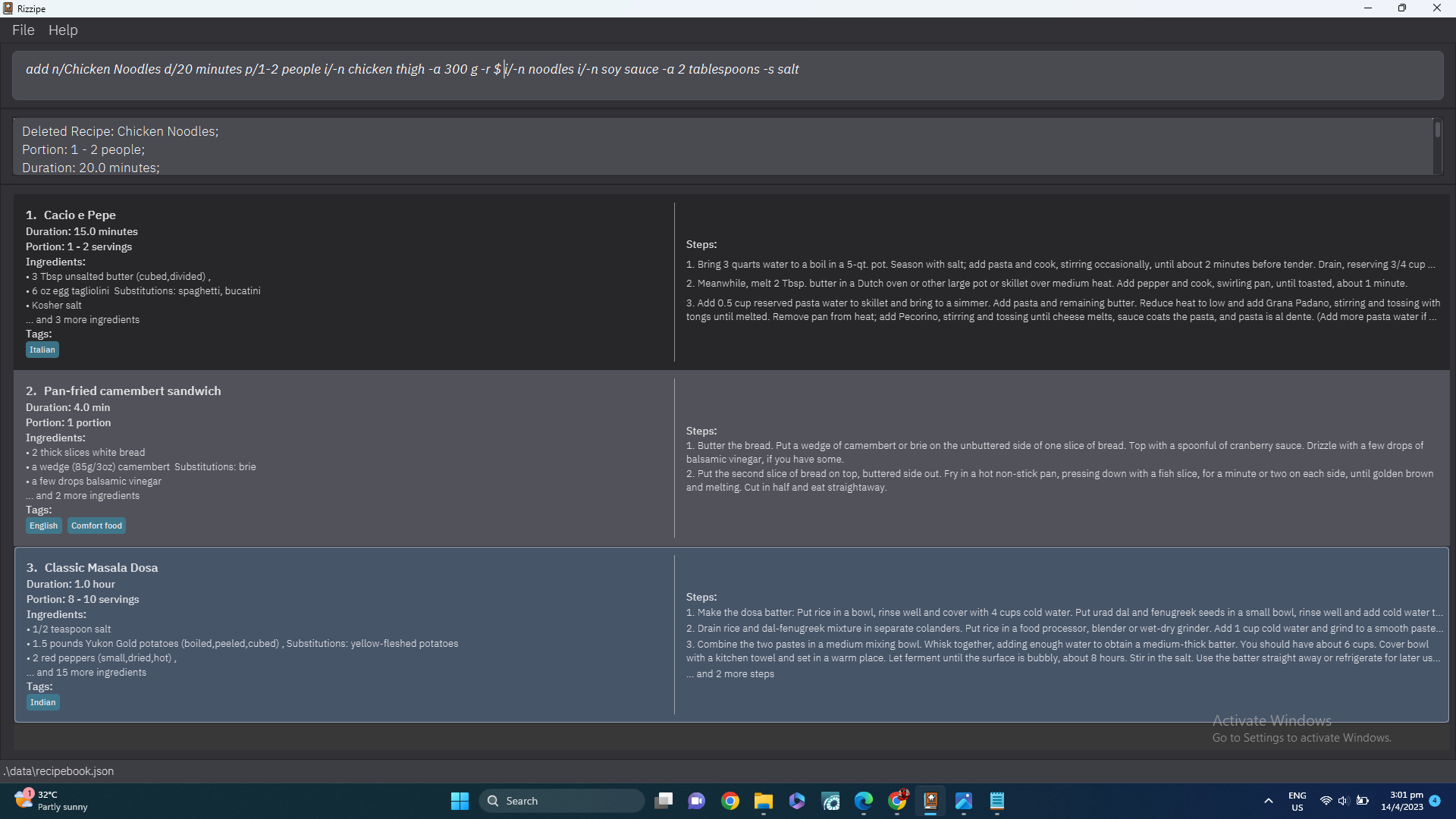Open the volume control in system tray
The width and height of the screenshot is (1456, 819).
(1343, 801)
